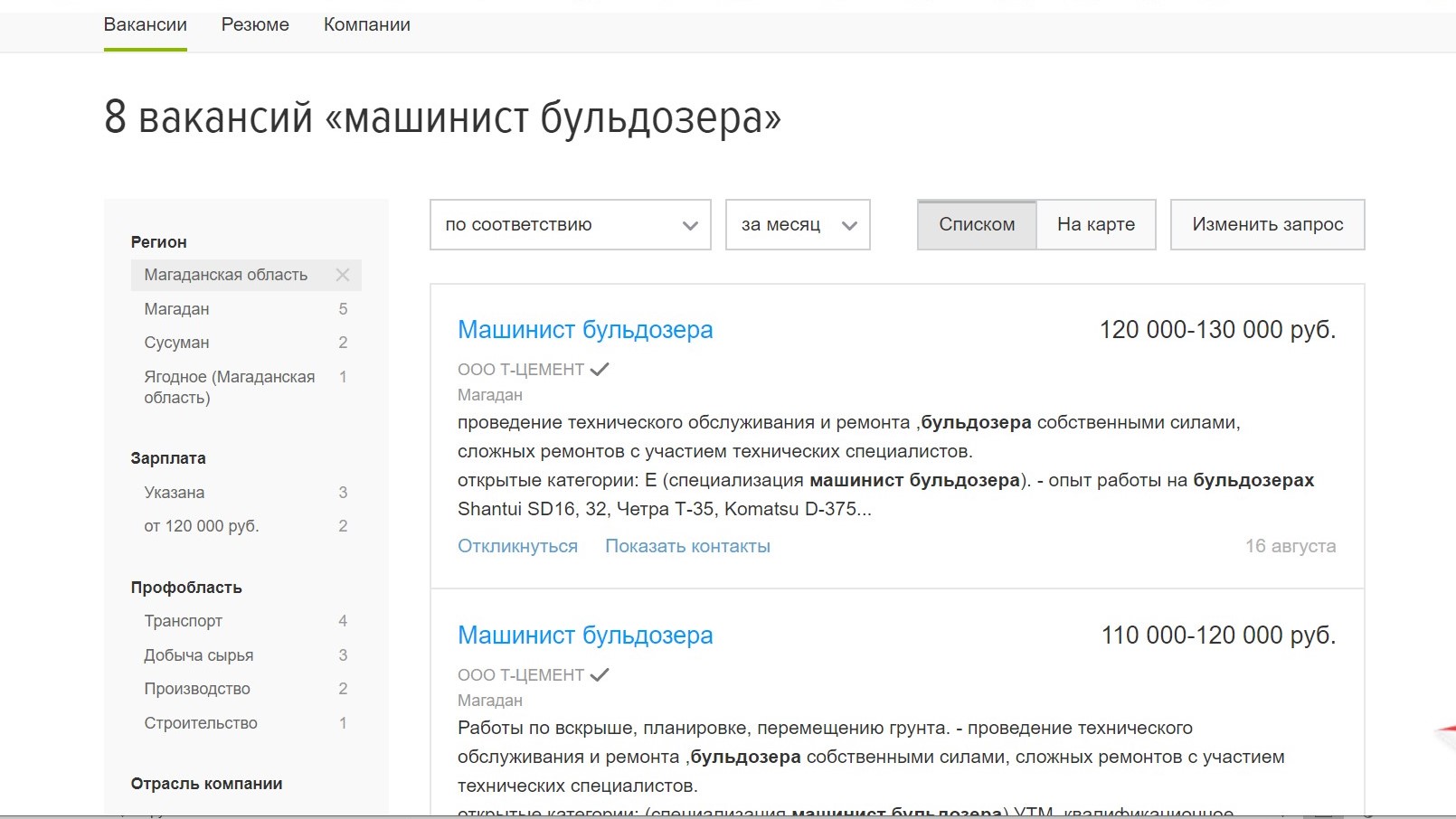Screen dimensions: 1456x819
Task: Select the Вакансии tab
Action: 146,25
